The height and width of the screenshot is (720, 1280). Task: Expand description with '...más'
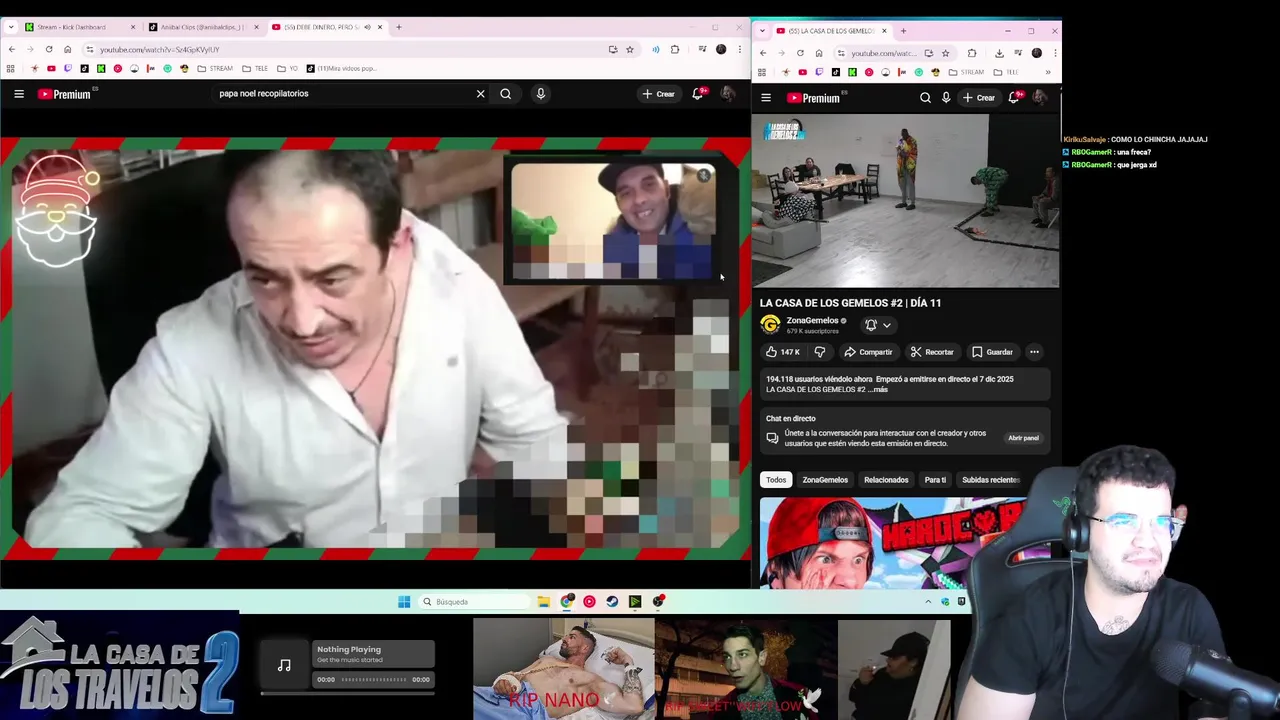point(877,390)
